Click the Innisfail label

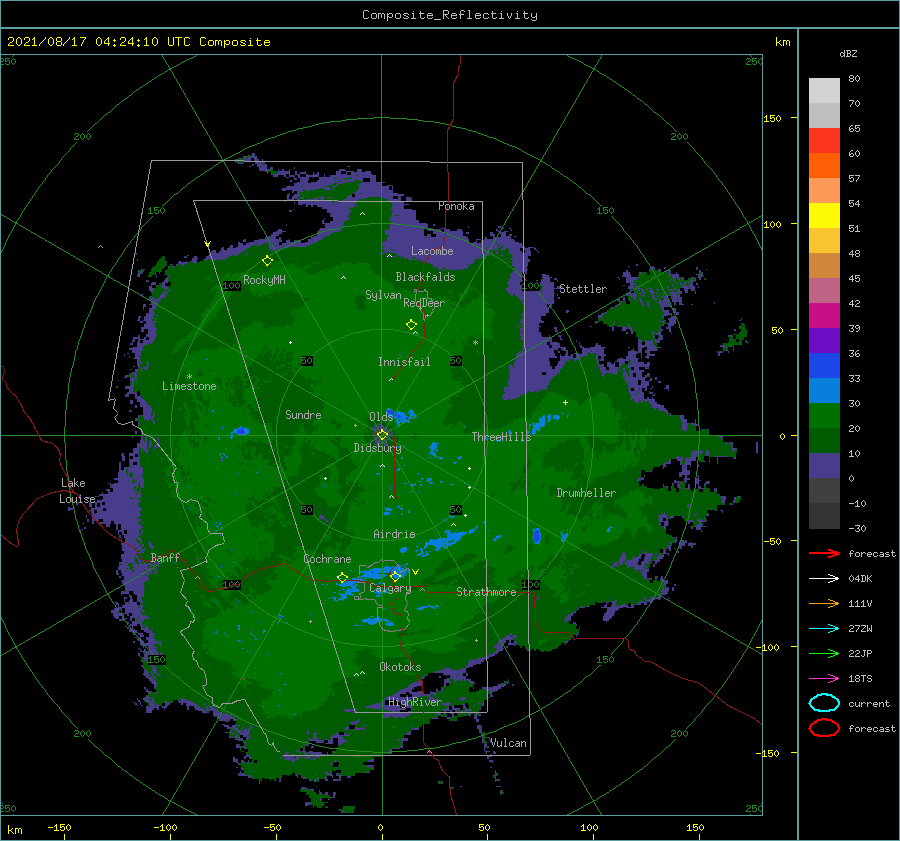(404, 362)
